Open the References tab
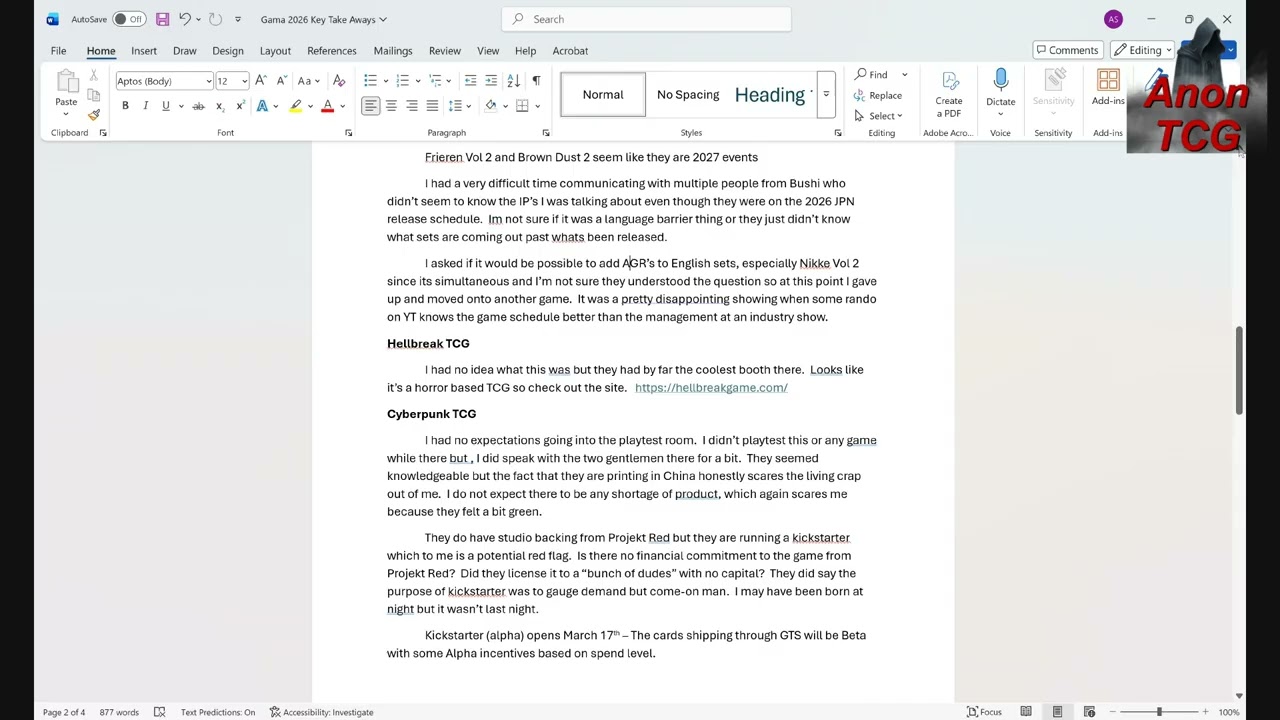The image size is (1280, 720). coord(331,51)
